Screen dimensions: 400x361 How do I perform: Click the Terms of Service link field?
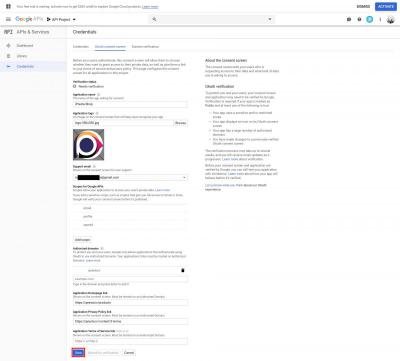click(x=130, y=341)
